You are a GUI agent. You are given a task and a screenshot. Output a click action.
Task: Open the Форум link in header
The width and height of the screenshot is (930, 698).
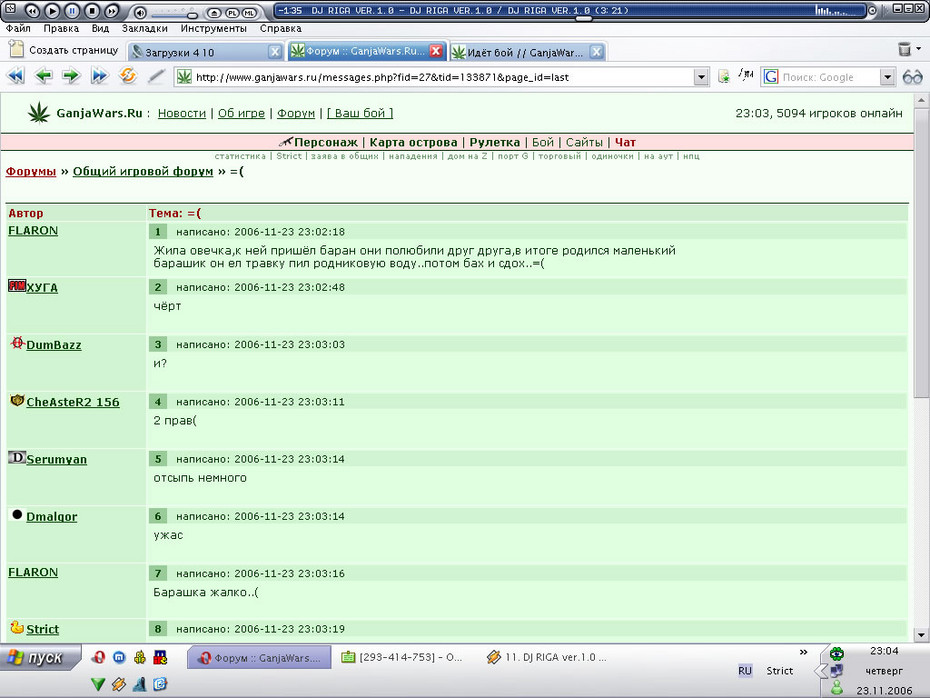click(x=296, y=113)
